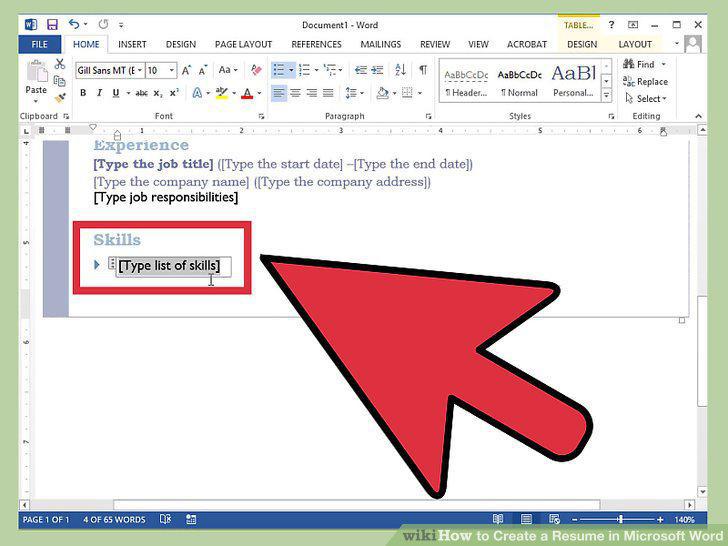The image size is (728, 546).
Task: Click the Paste clipboard icon
Action: pyautogui.click(x=37, y=70)
